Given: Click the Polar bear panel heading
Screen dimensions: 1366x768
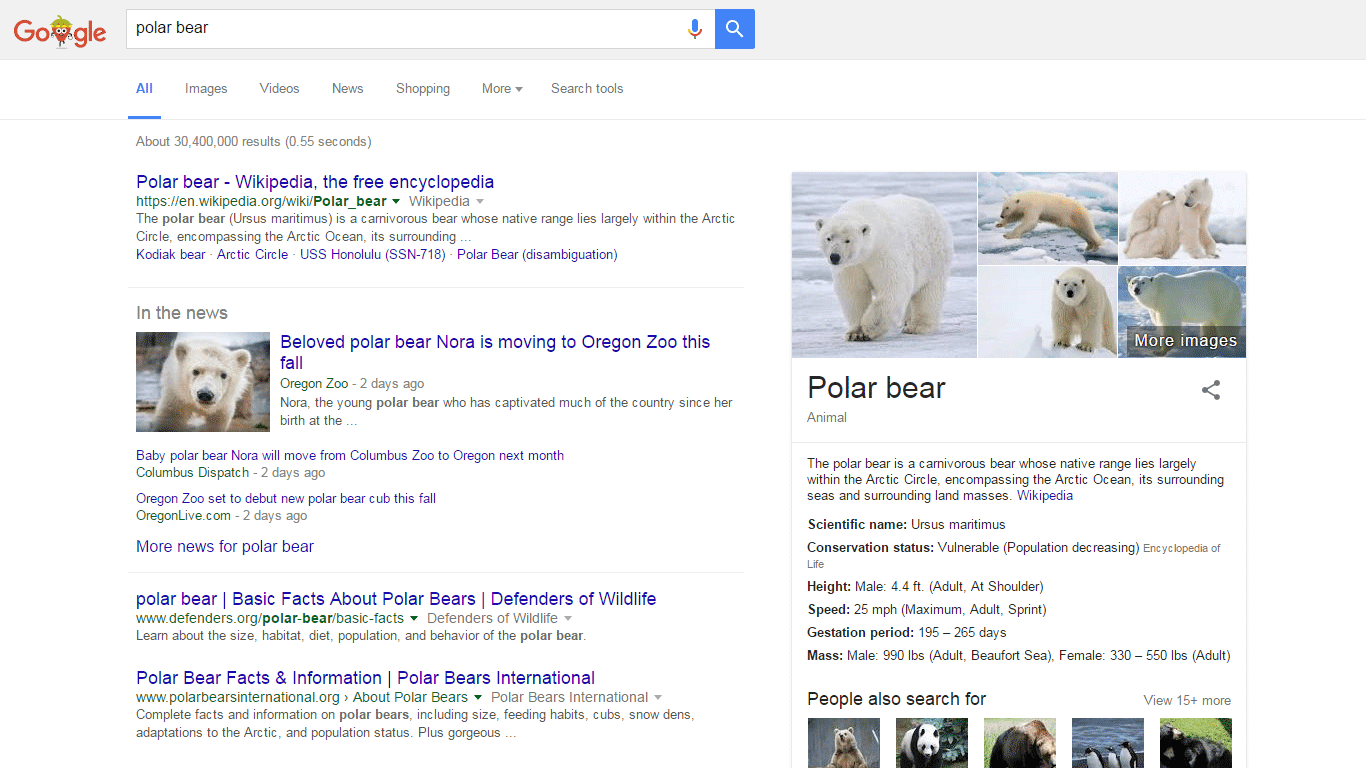Looking at the screenshot, I should click(x=876, y=388).
